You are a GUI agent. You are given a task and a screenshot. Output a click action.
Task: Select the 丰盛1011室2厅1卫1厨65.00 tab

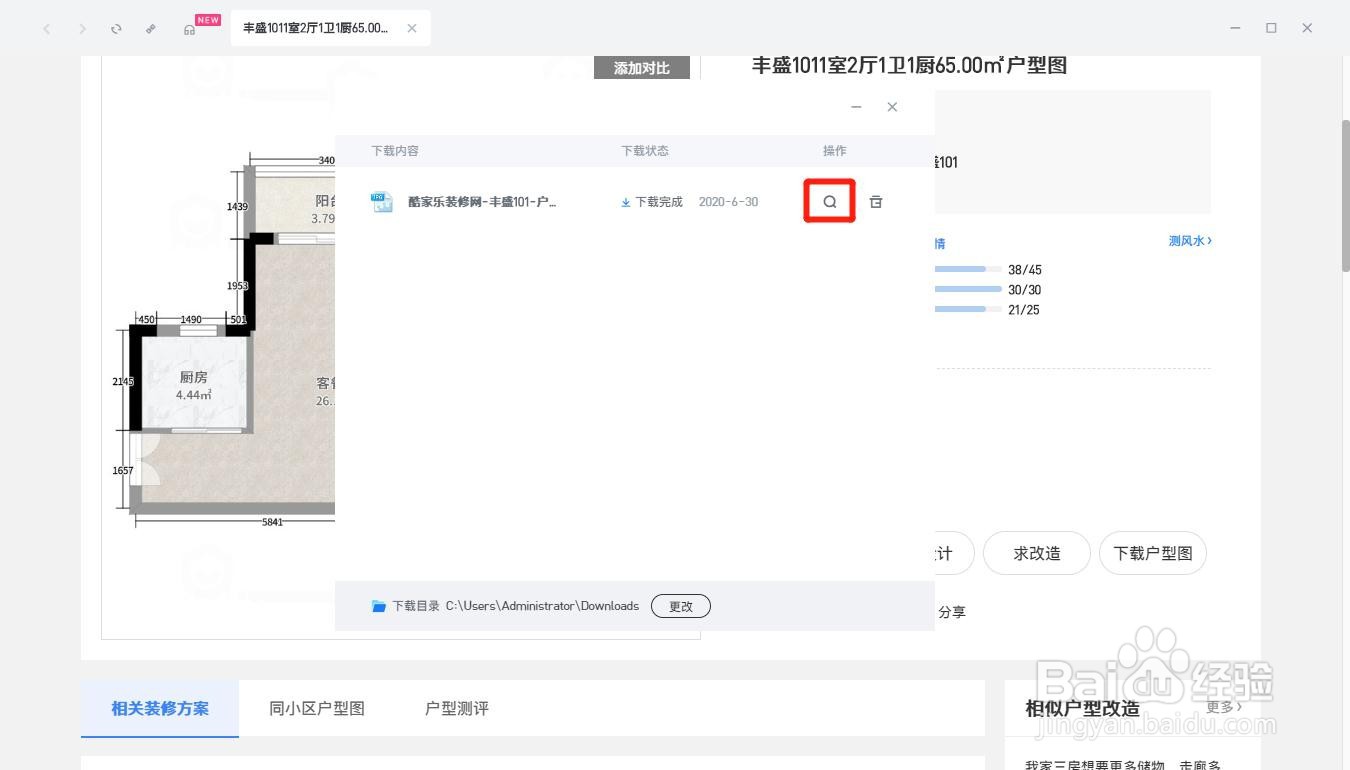point(330,28)
